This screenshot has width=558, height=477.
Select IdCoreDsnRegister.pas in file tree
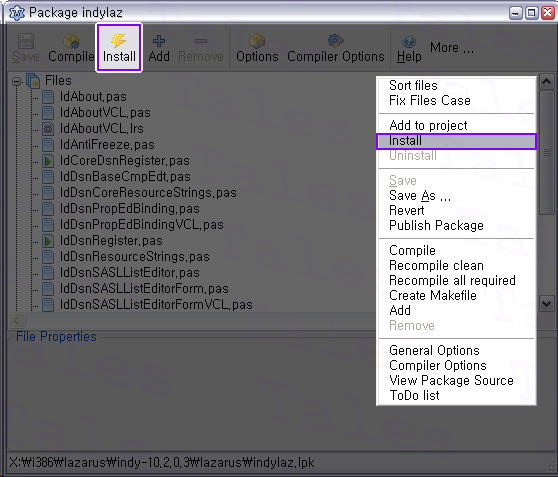pyautogui.click(x=124, y=161)
